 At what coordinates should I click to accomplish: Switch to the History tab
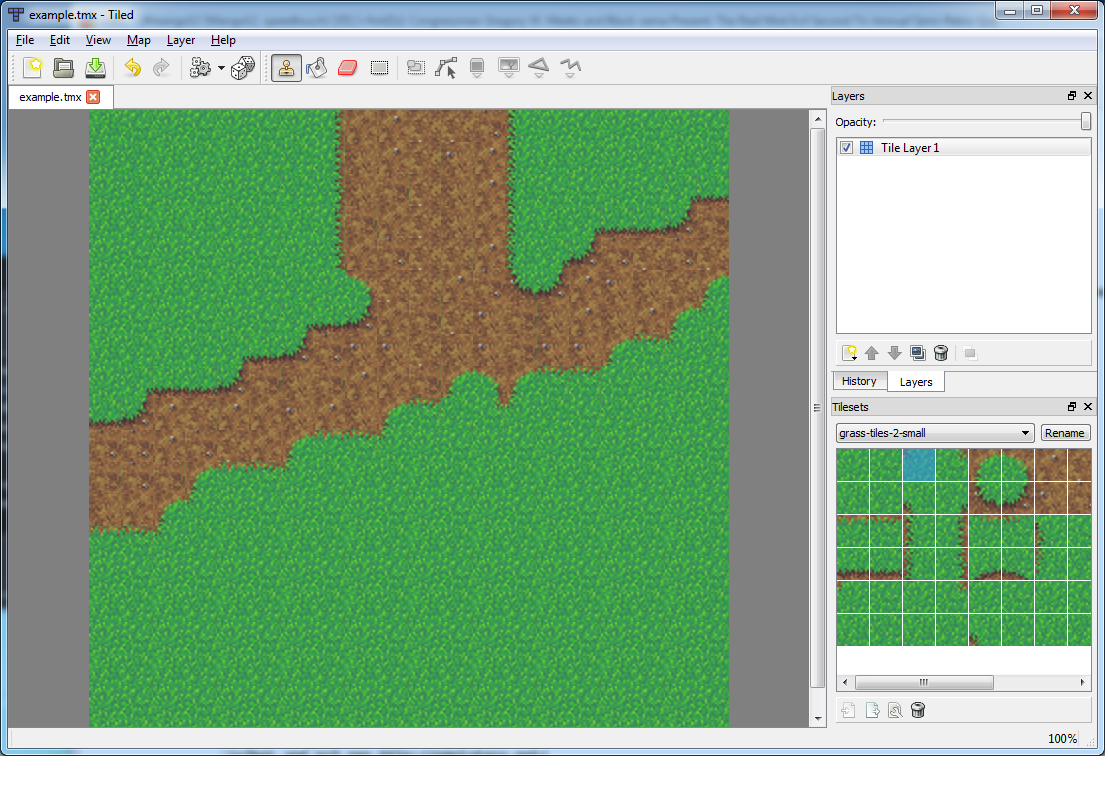pyautogui.click(x=859, y=381)
